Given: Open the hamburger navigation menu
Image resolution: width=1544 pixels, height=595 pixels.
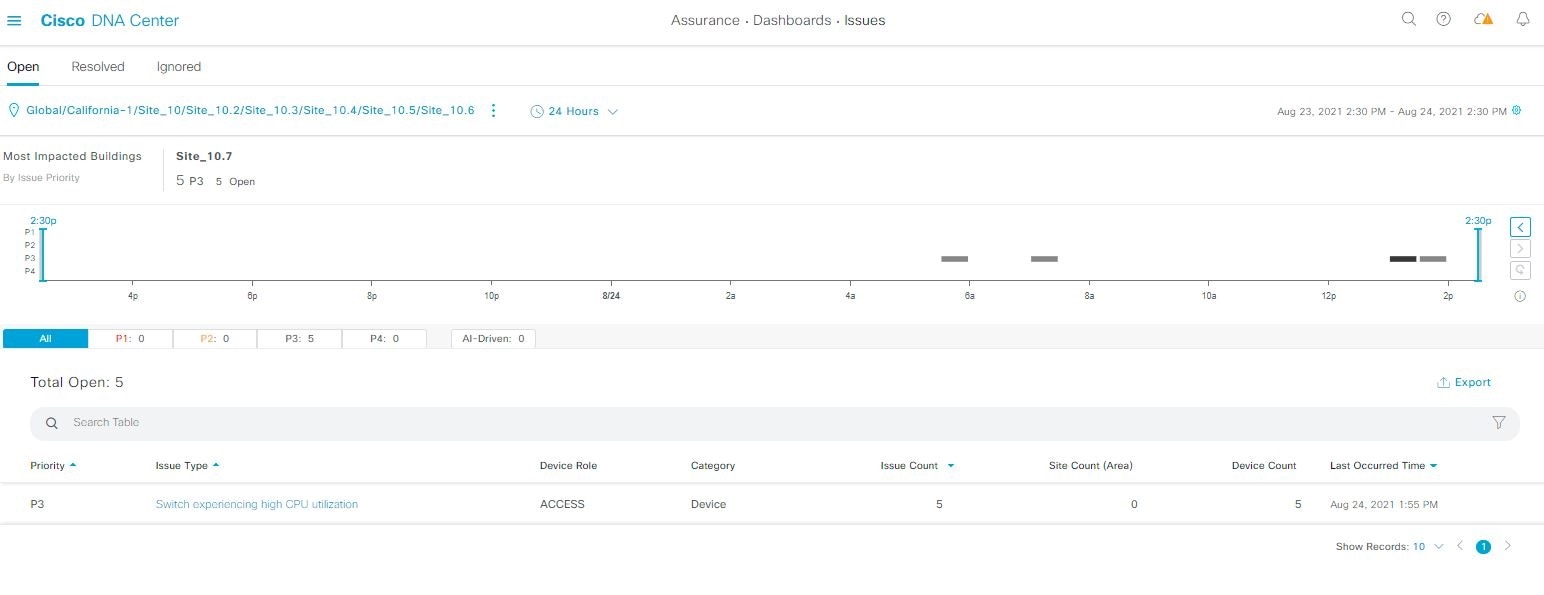Looking at the screenshot, I should click(x=14, y=20).
